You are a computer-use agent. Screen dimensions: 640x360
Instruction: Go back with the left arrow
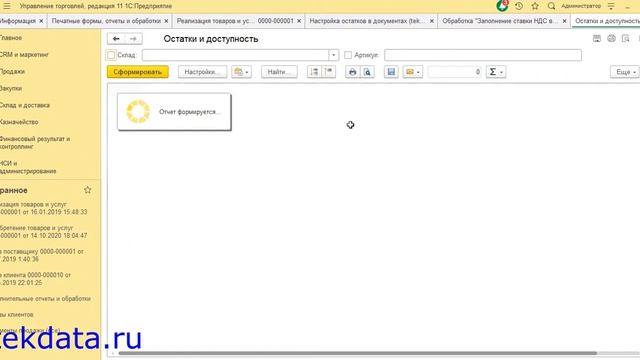[116, 39]
